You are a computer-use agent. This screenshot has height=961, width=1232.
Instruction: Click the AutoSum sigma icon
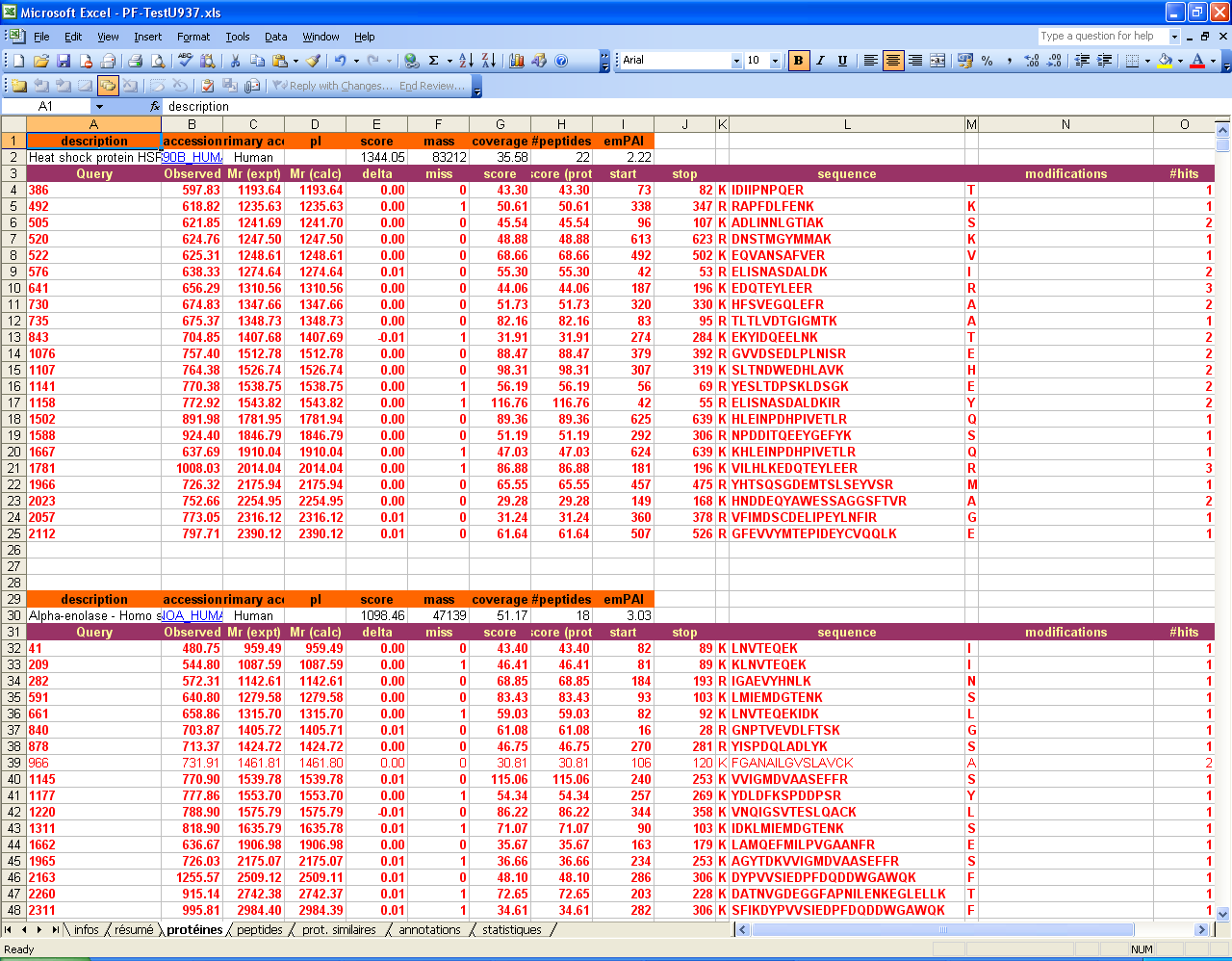(x=433, y=61)
